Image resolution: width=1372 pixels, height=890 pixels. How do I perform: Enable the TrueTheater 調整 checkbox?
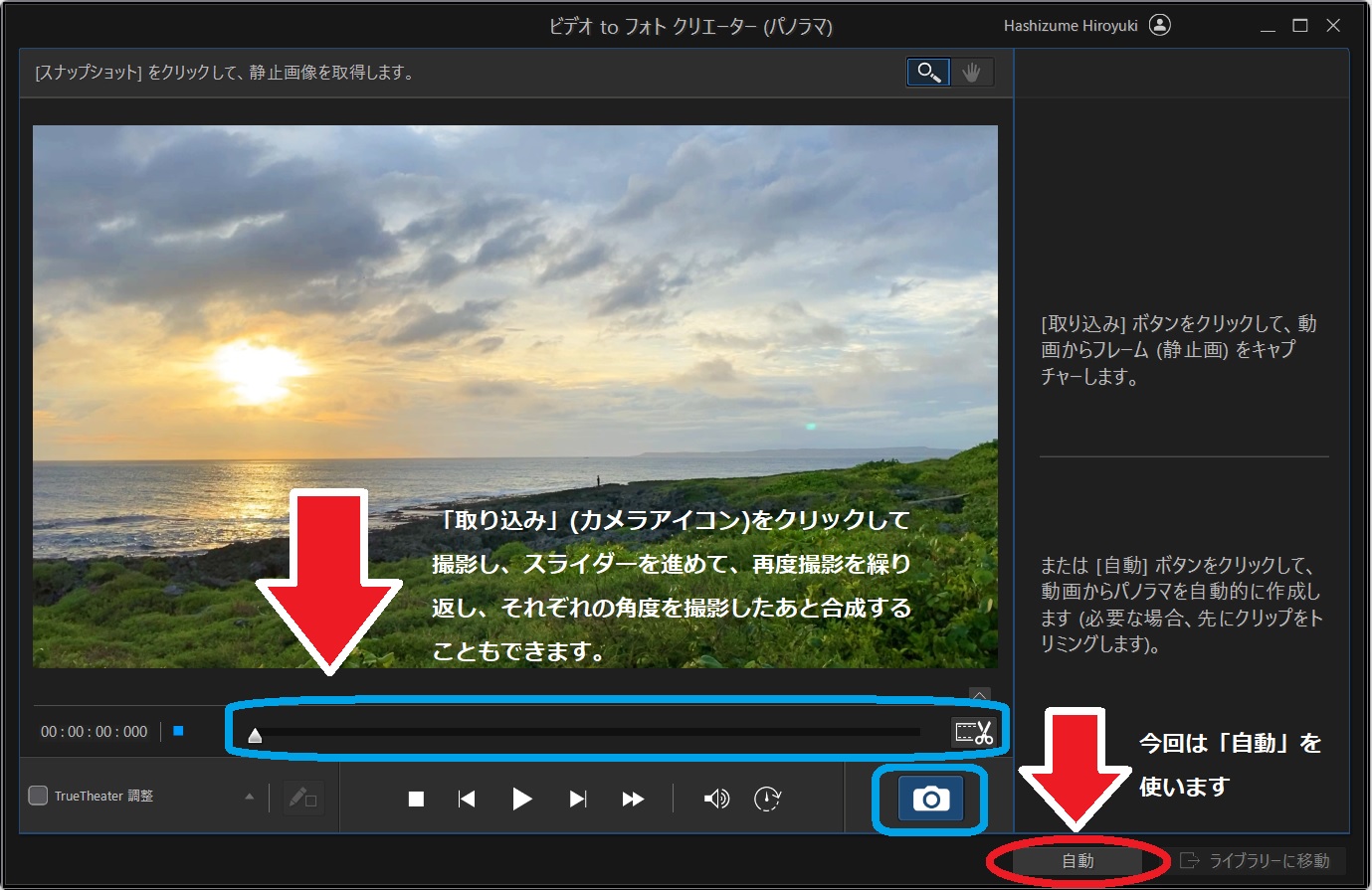point(38,796)
